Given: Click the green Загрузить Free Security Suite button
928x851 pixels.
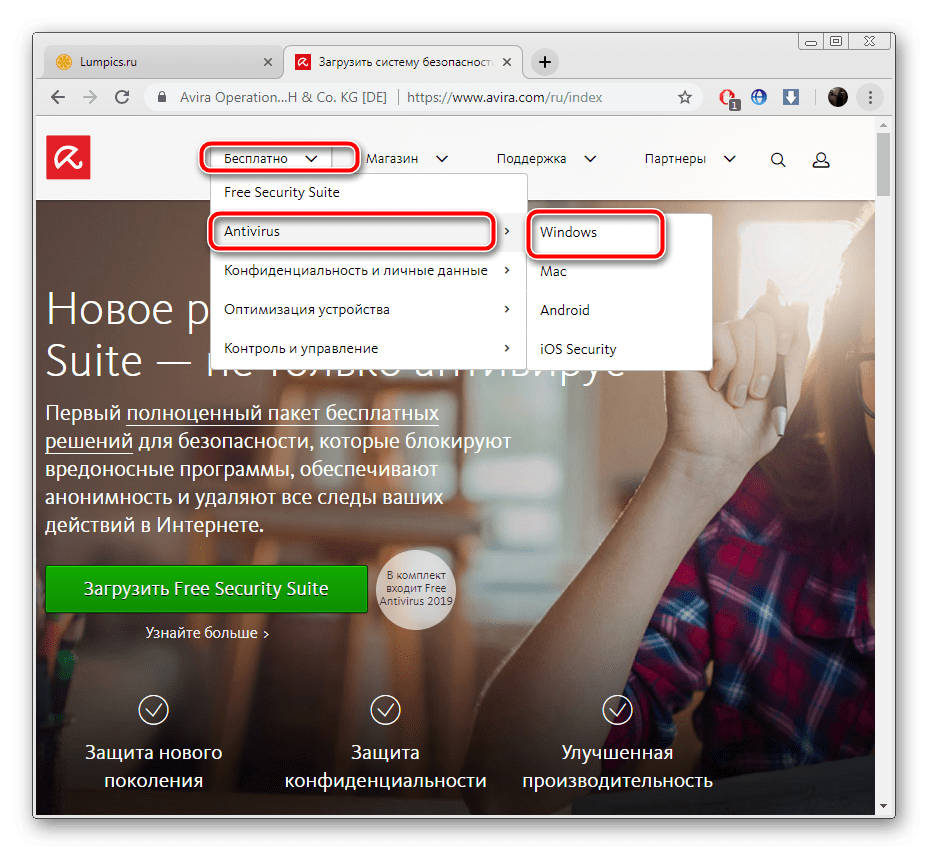Looking at the screenshot, I should [206, 588].
